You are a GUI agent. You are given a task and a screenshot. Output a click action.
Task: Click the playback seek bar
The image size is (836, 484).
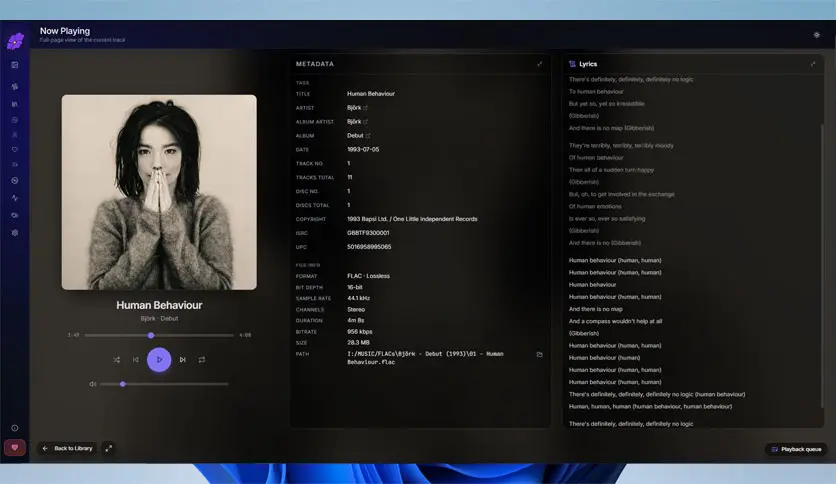[x=159, y=335]
